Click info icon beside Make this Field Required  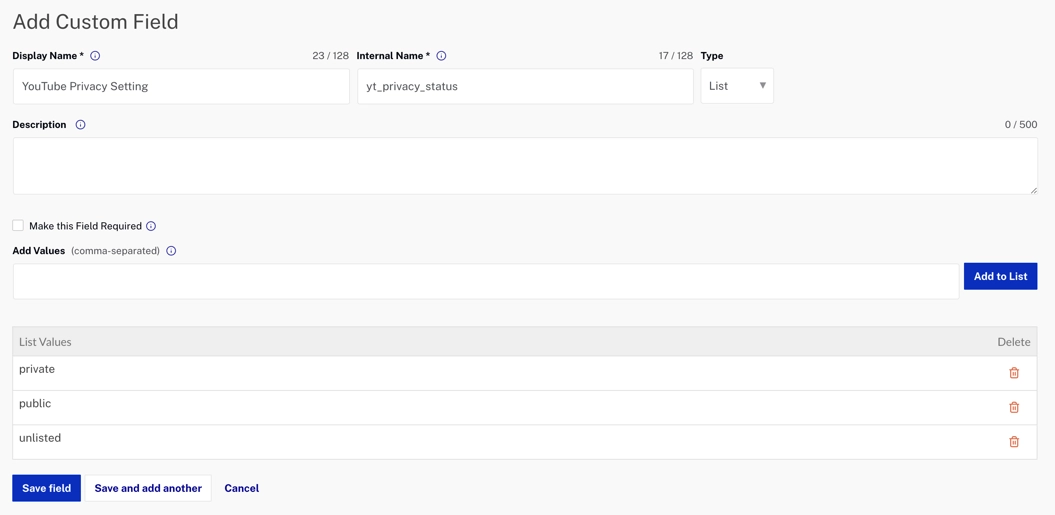click(151, 226)
